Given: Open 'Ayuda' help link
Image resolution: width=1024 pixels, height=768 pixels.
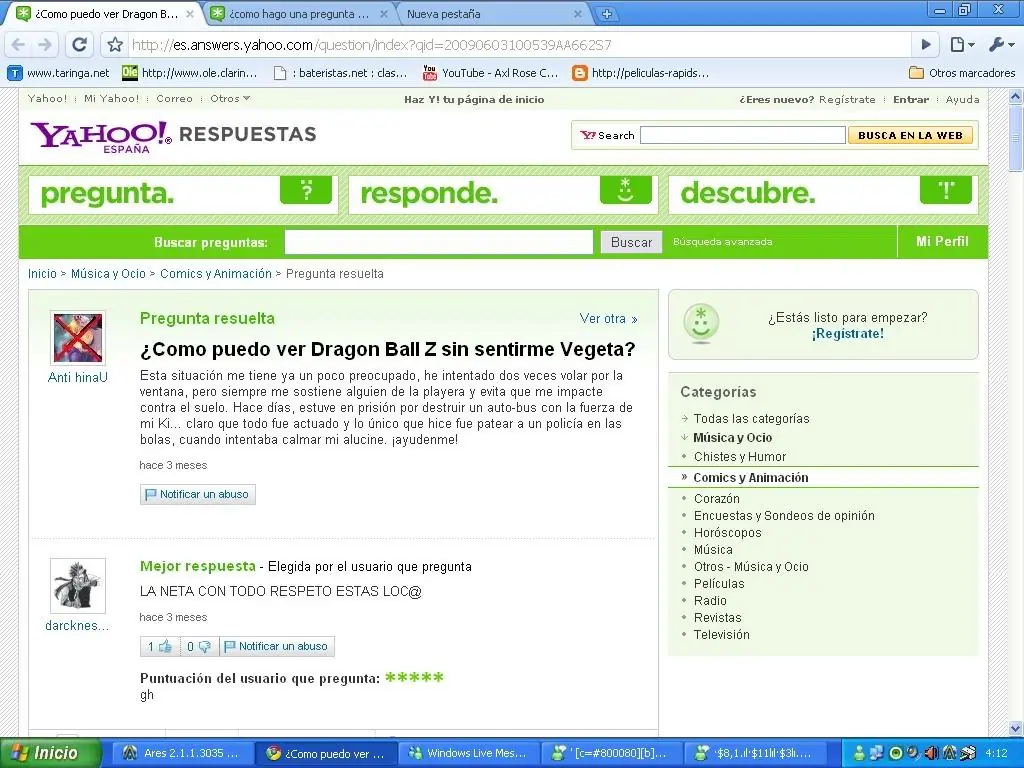Looking at the screenshot, I should [963, 99].
